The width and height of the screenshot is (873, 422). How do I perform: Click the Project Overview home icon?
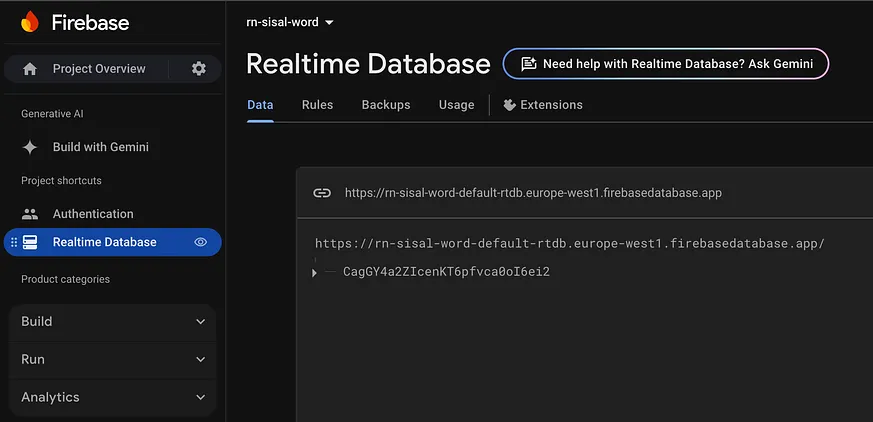pyautogui.click(x=30, y=69)
